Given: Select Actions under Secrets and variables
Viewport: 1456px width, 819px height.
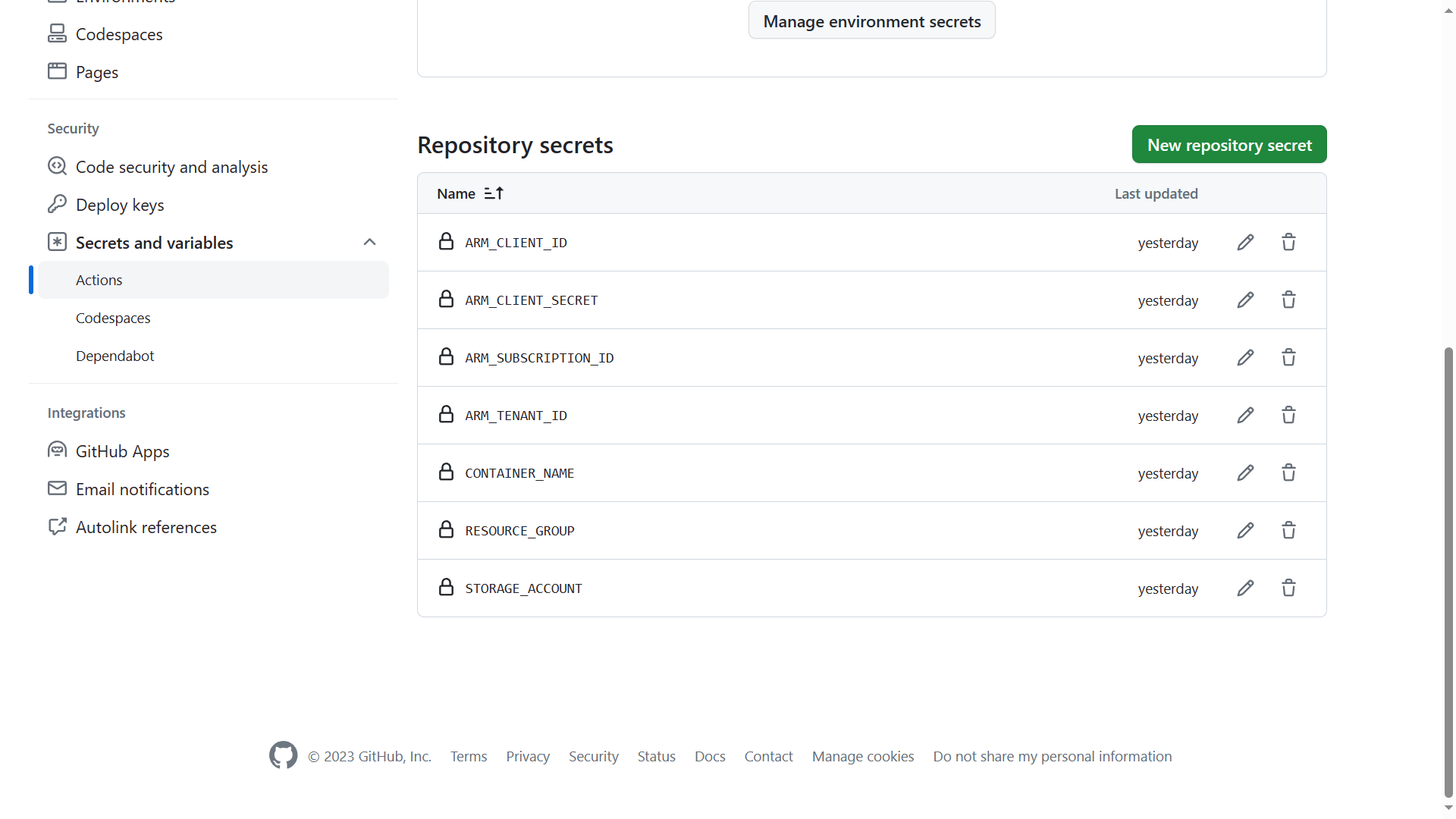Looking at the screenshot, I should coord(99,279).
